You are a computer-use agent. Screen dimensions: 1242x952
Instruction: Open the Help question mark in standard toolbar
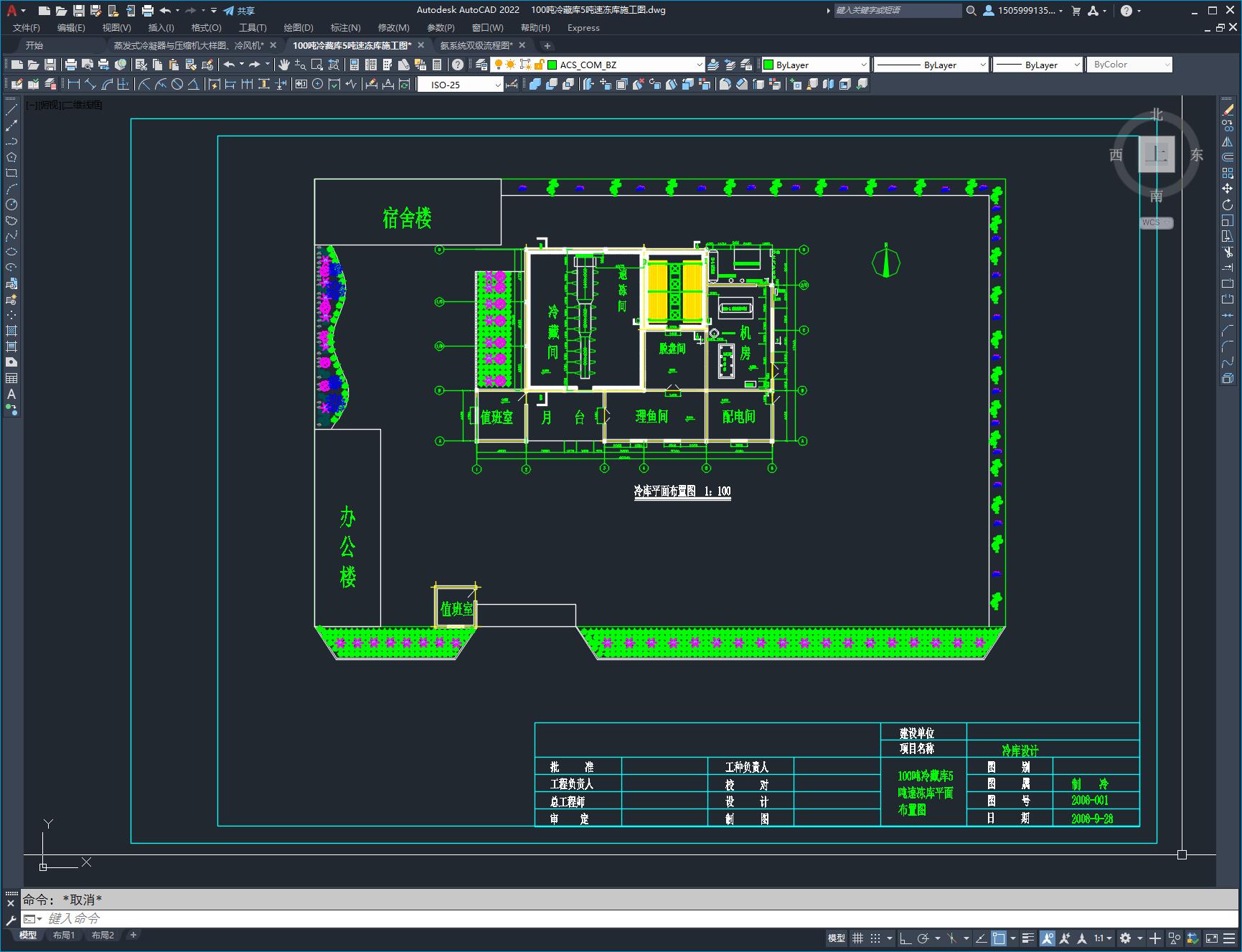click(x=458, y=65)
